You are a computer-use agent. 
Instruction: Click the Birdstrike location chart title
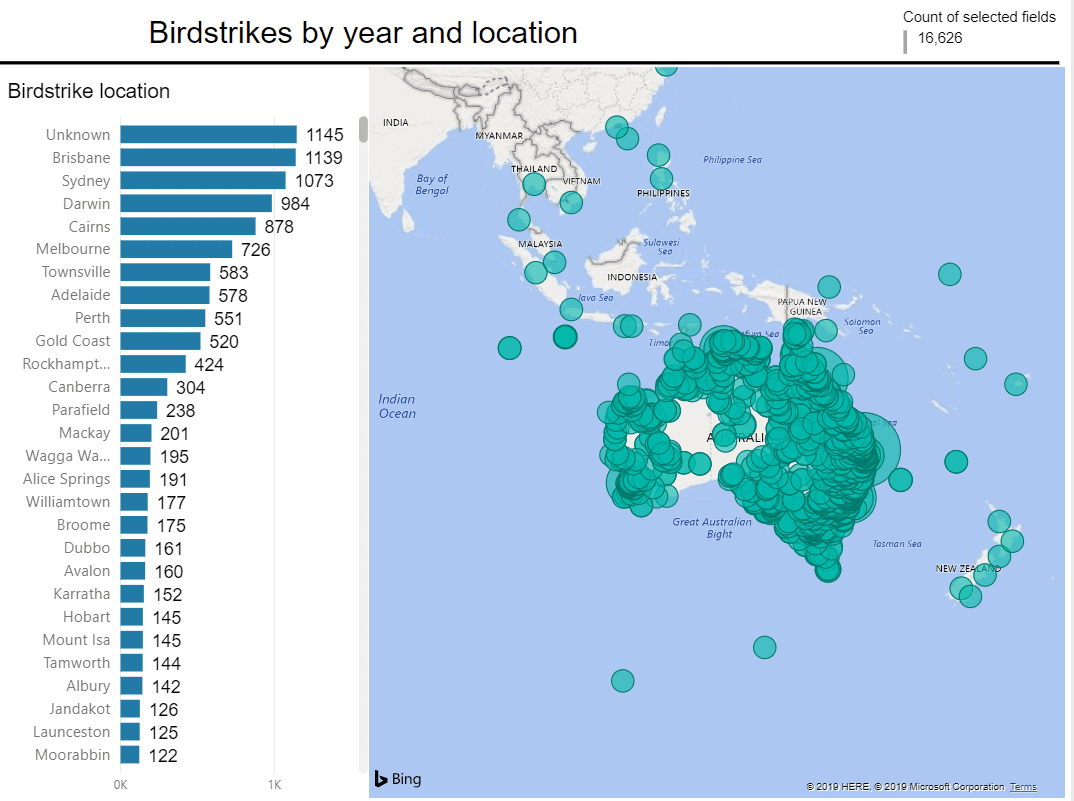[89, 91]
